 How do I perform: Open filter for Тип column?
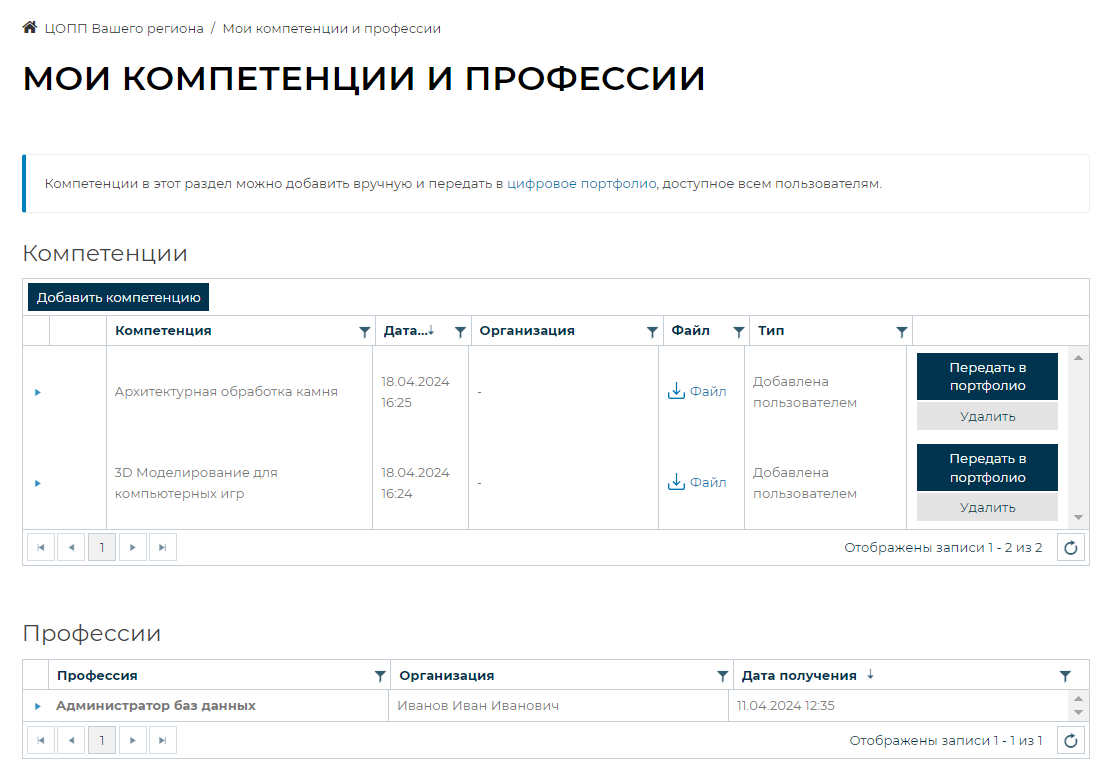(x=901, y=332)
